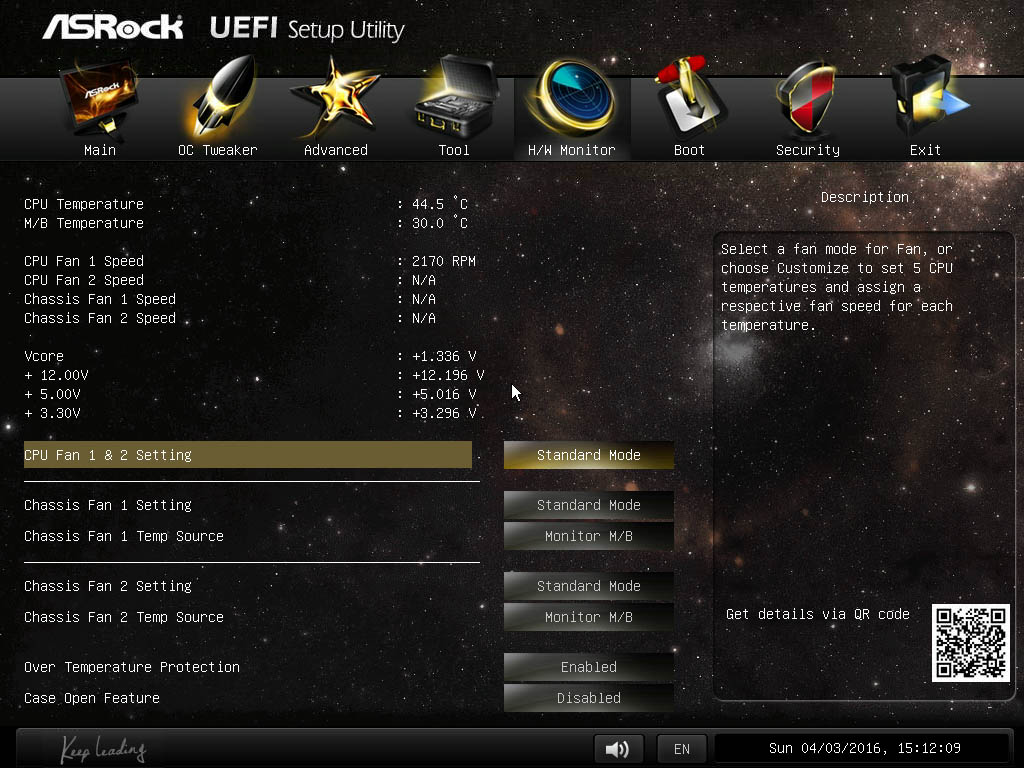
Task: Click the QR code for details
Action: click(970, 643)
